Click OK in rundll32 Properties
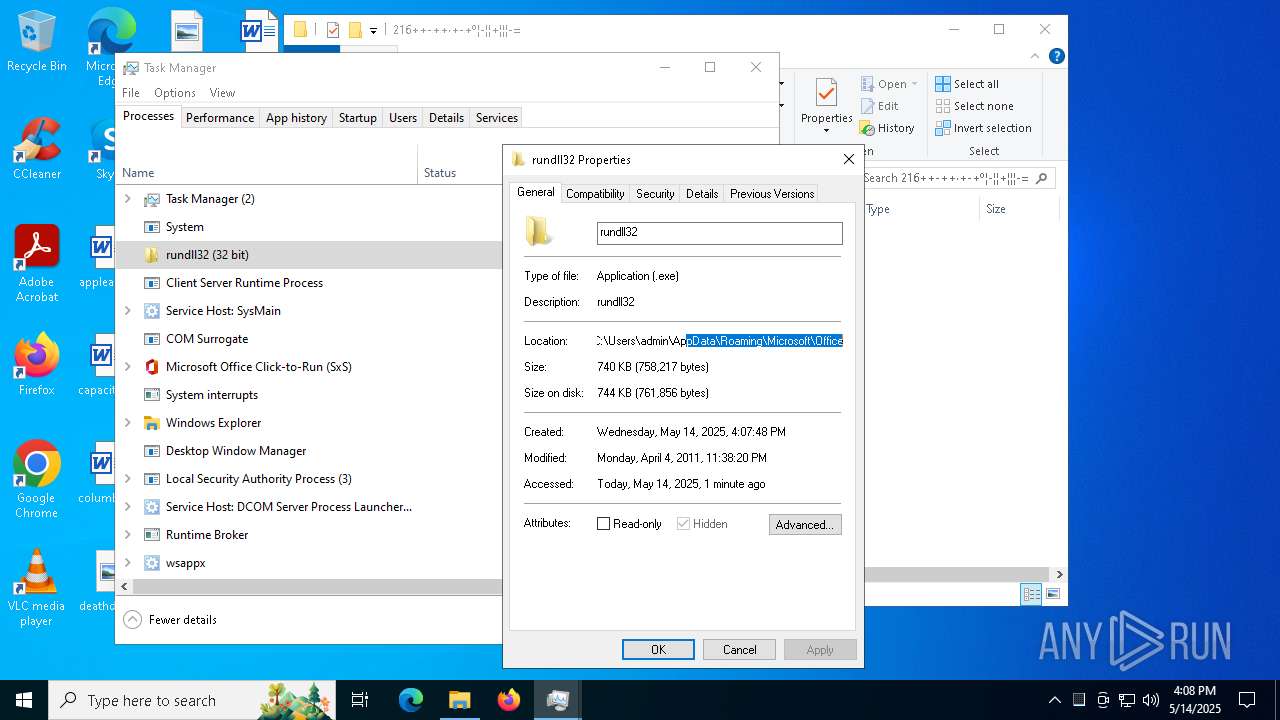The height and width of the screenshot is (720, 1280). click(x=658, y=650)
